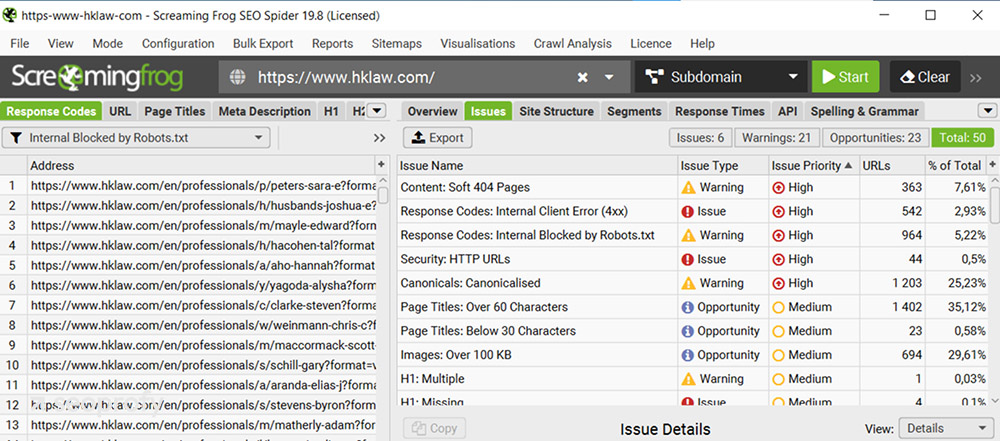Open the Subdomain crawl scope dropdown
Viewport: 1000px width, 441px height.
click(x=721, y=77)
